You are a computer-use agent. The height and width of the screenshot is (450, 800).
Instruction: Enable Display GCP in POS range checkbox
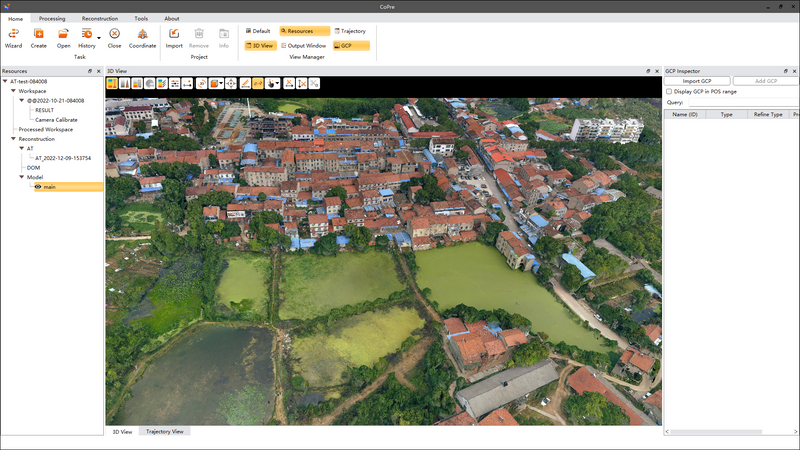point(669,91)
